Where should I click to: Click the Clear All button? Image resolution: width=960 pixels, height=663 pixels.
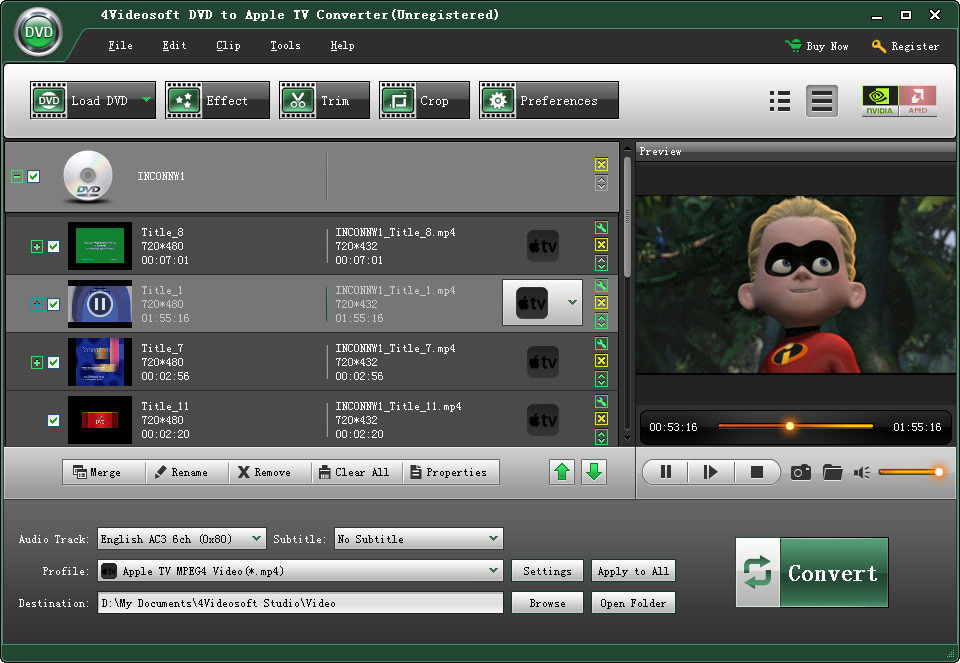pos(358,472)
